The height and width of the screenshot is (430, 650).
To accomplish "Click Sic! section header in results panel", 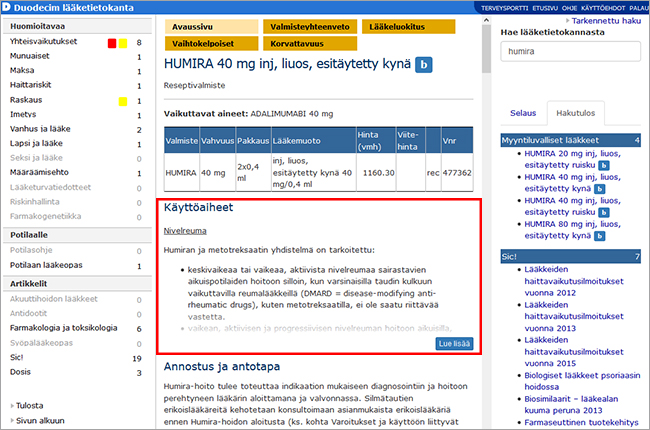I will [x=571, y=257].
